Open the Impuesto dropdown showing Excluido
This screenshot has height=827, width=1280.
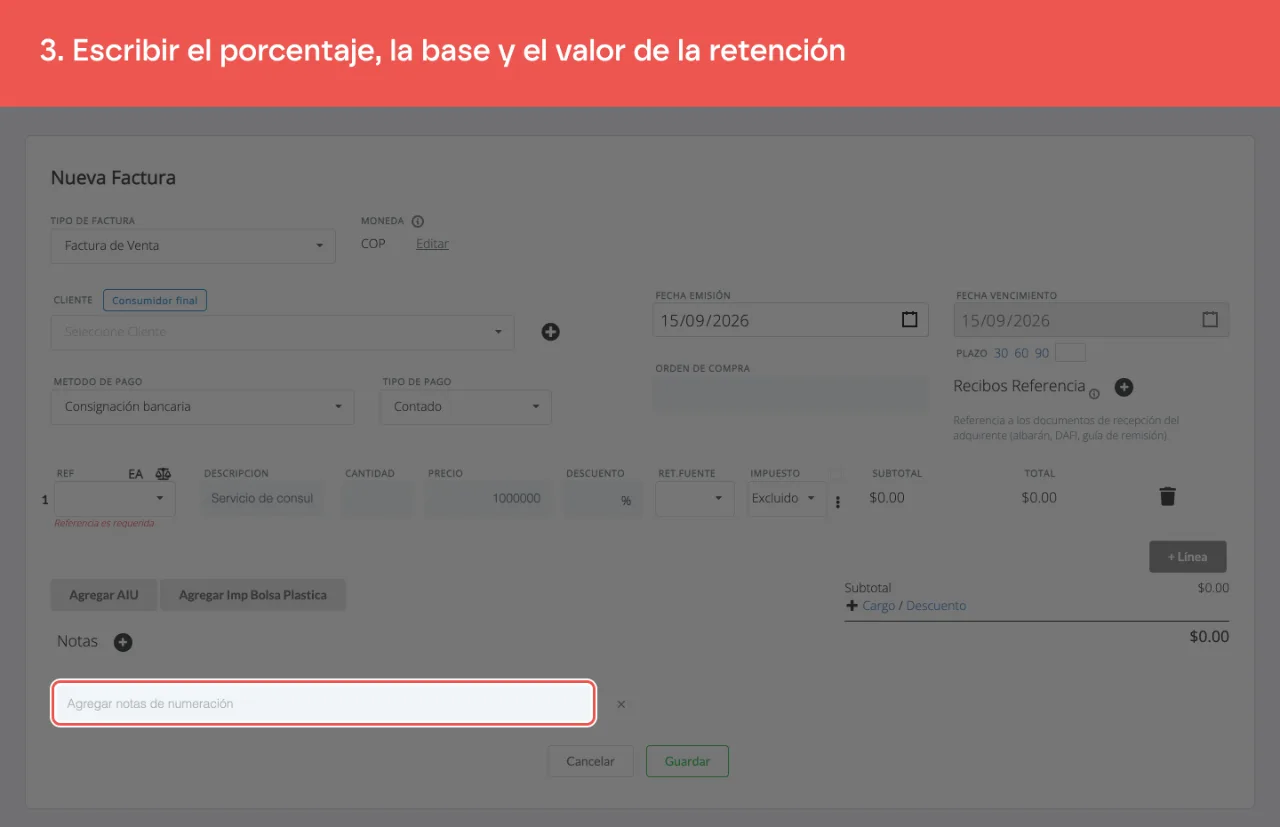click(x=787, y=498)
